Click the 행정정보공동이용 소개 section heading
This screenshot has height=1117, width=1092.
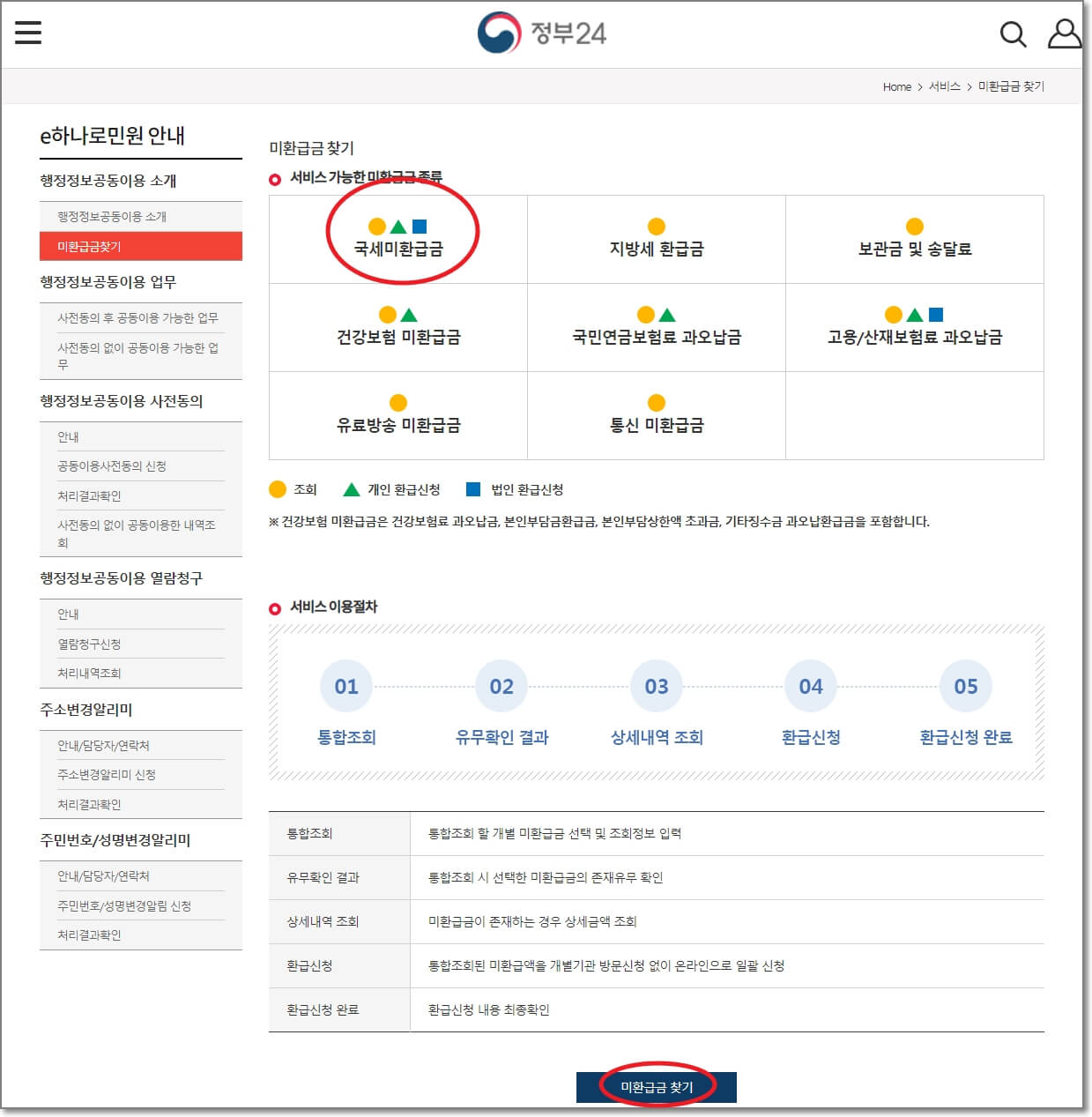(x=108, y=181)
